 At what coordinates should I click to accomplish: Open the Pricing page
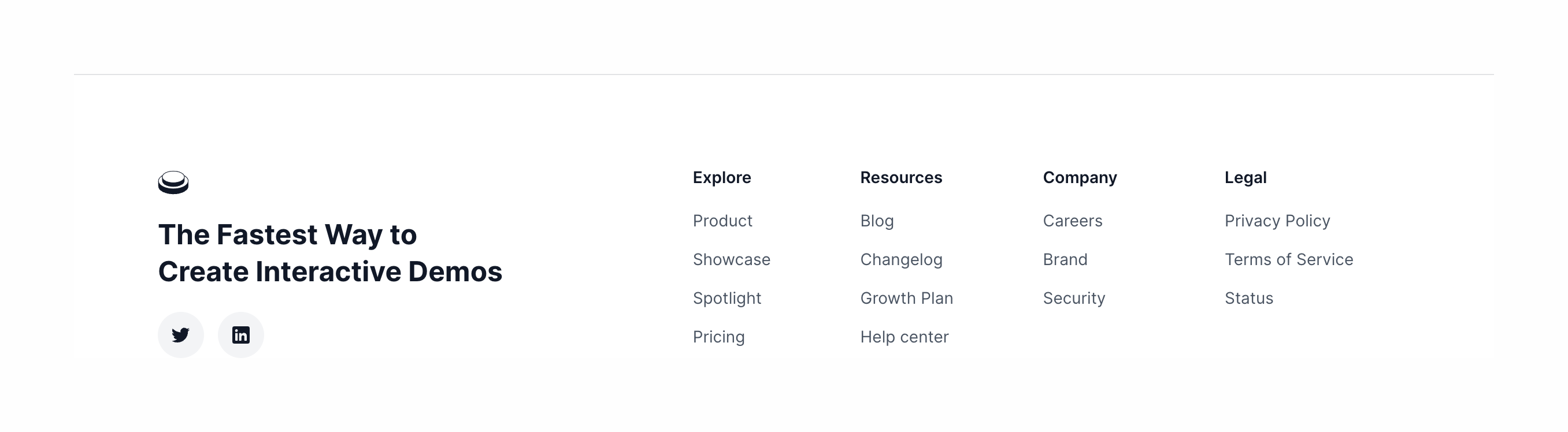coord(719,337)
